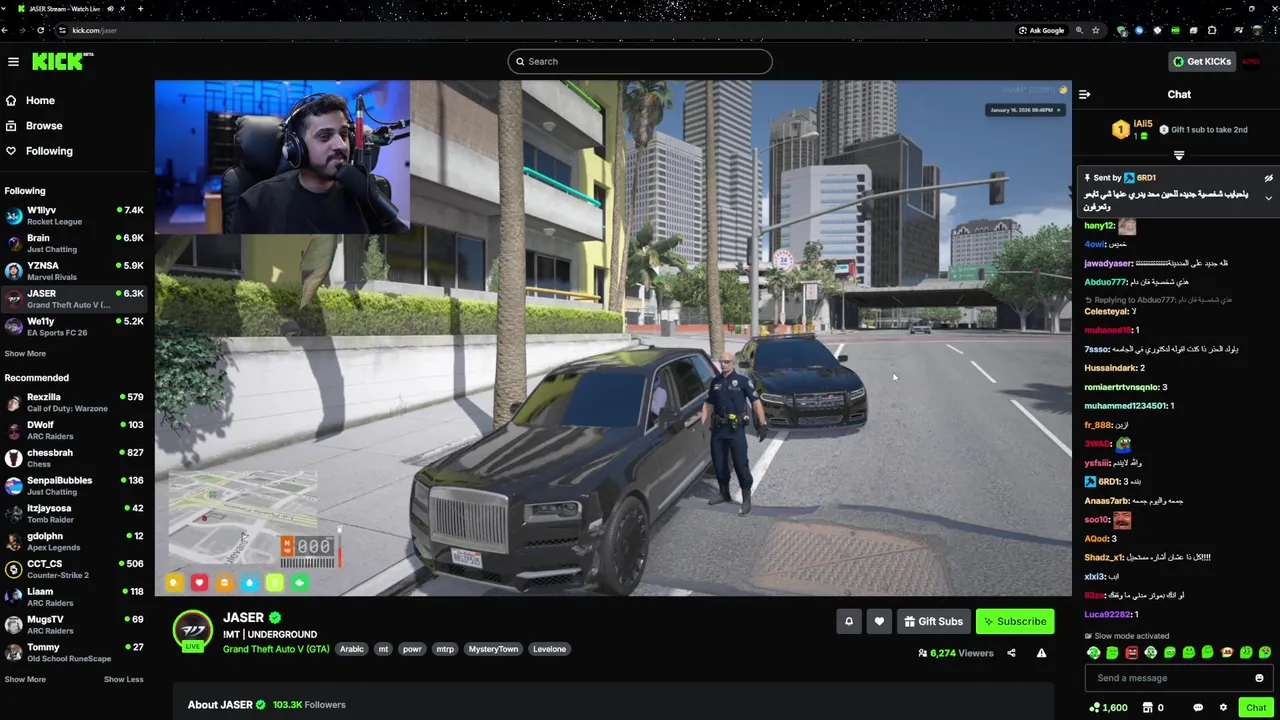This screenshot has height=720, width=1280.
Task: Open the chat bubble options icon
Action: (1198, 707)
